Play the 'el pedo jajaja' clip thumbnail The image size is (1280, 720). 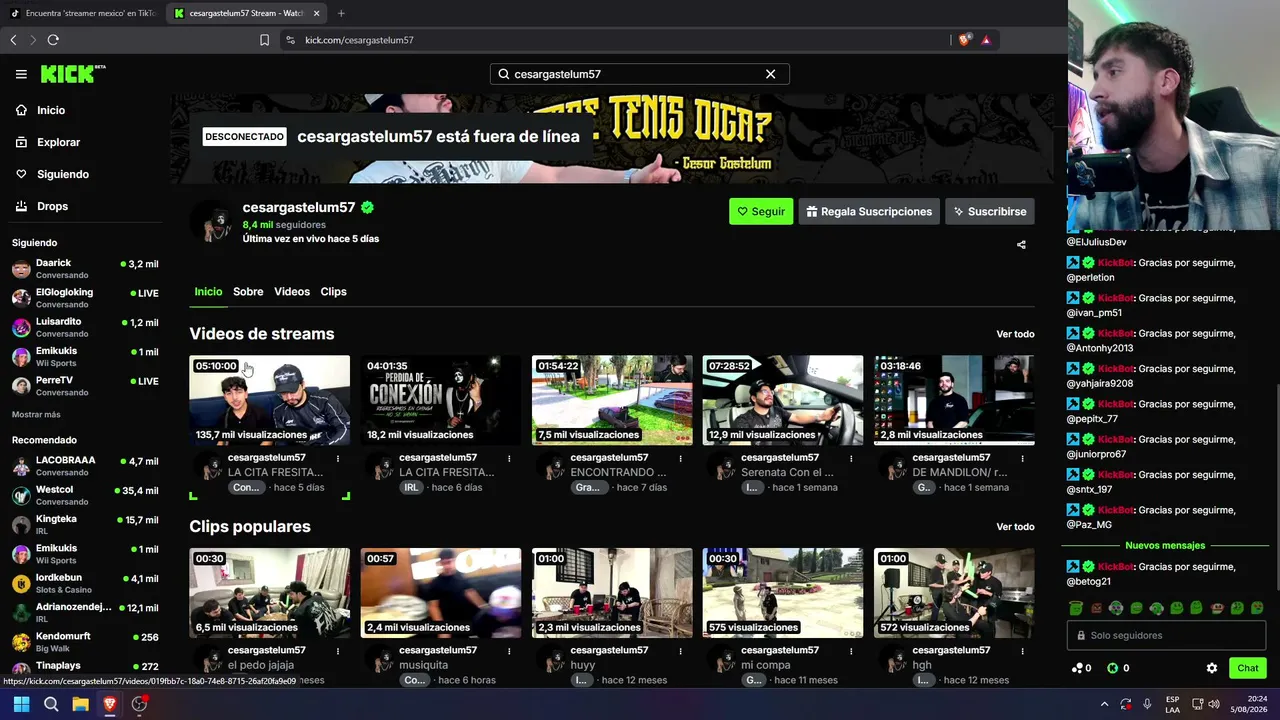pyautogui.click(x=270, y=593)
